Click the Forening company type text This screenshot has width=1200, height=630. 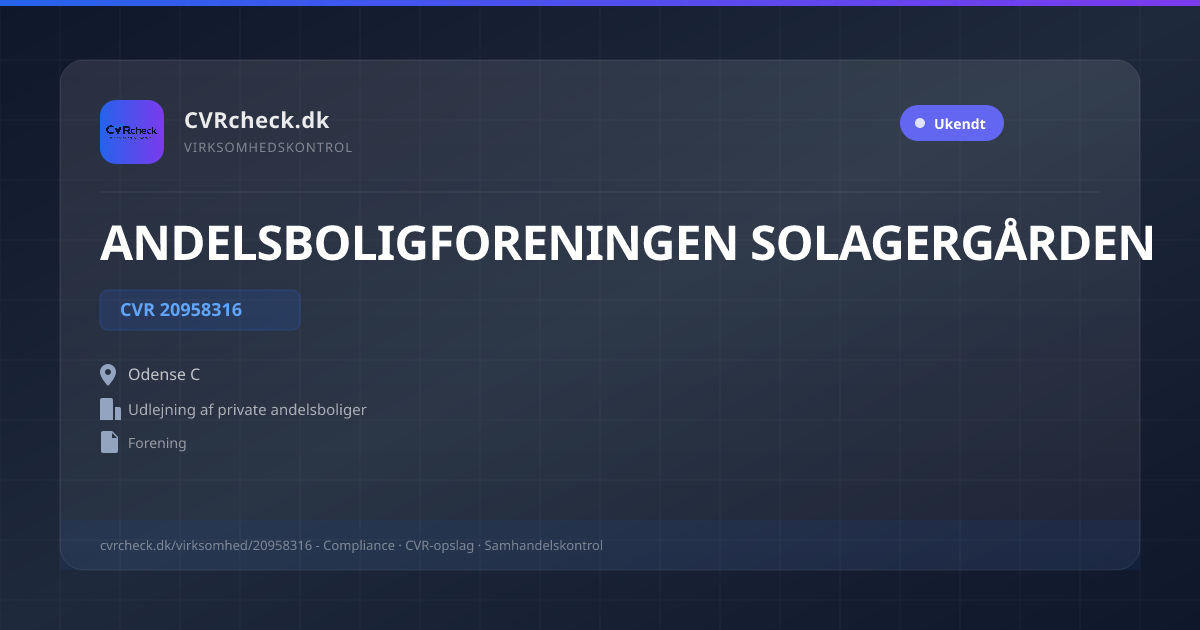pyautogui.click(x=157, y=443)
